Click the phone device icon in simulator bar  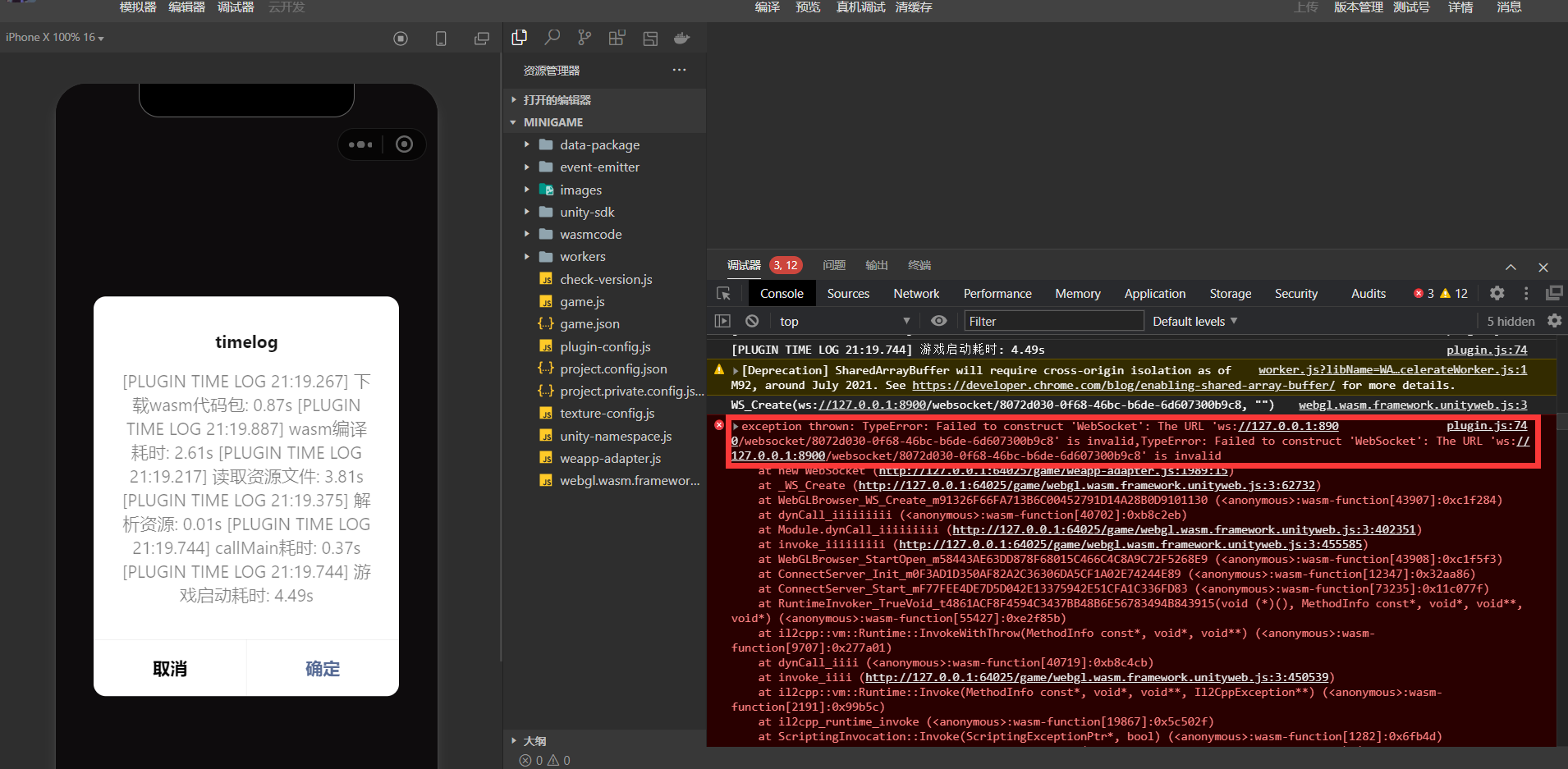pos(441,39)
